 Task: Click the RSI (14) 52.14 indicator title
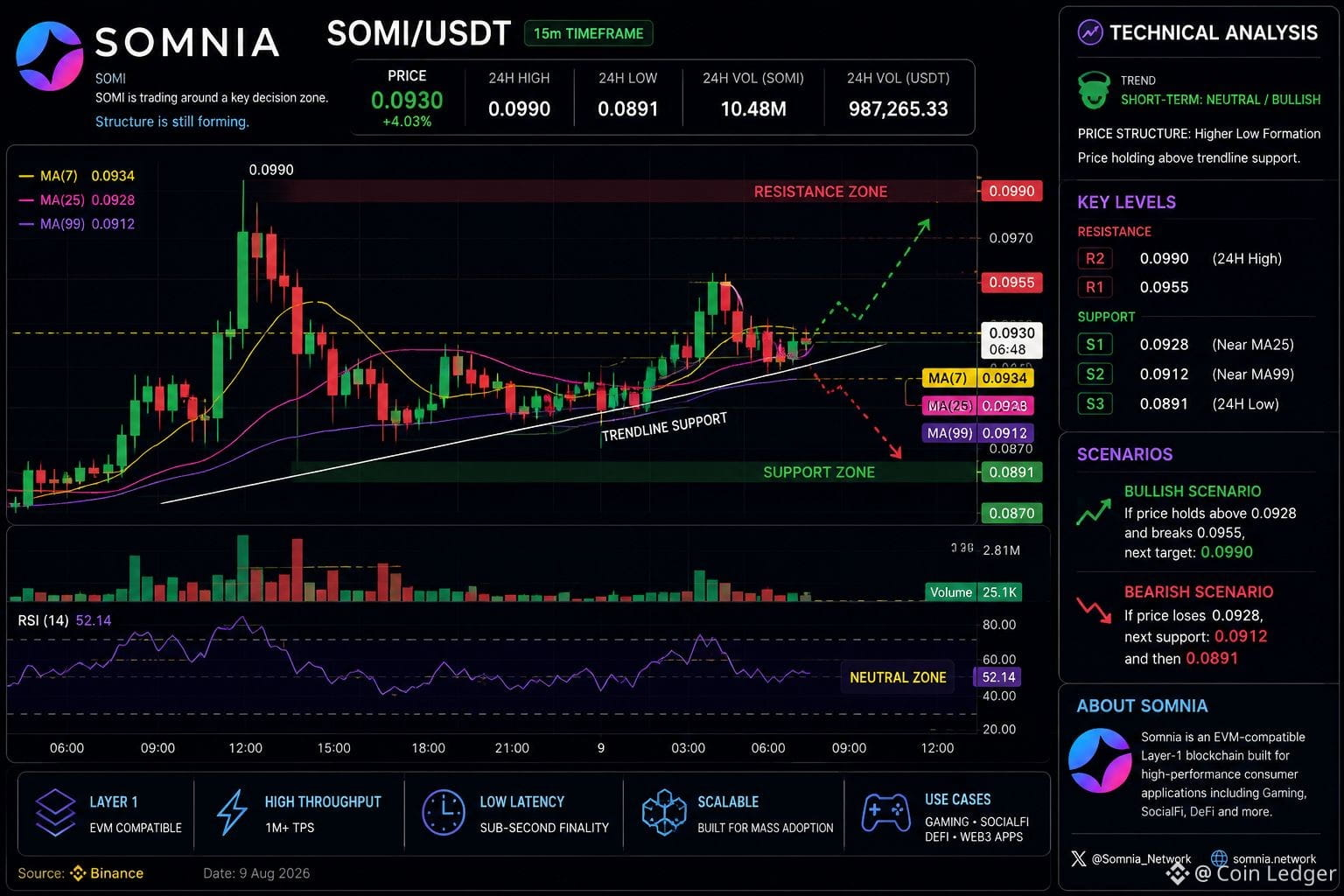65,620
